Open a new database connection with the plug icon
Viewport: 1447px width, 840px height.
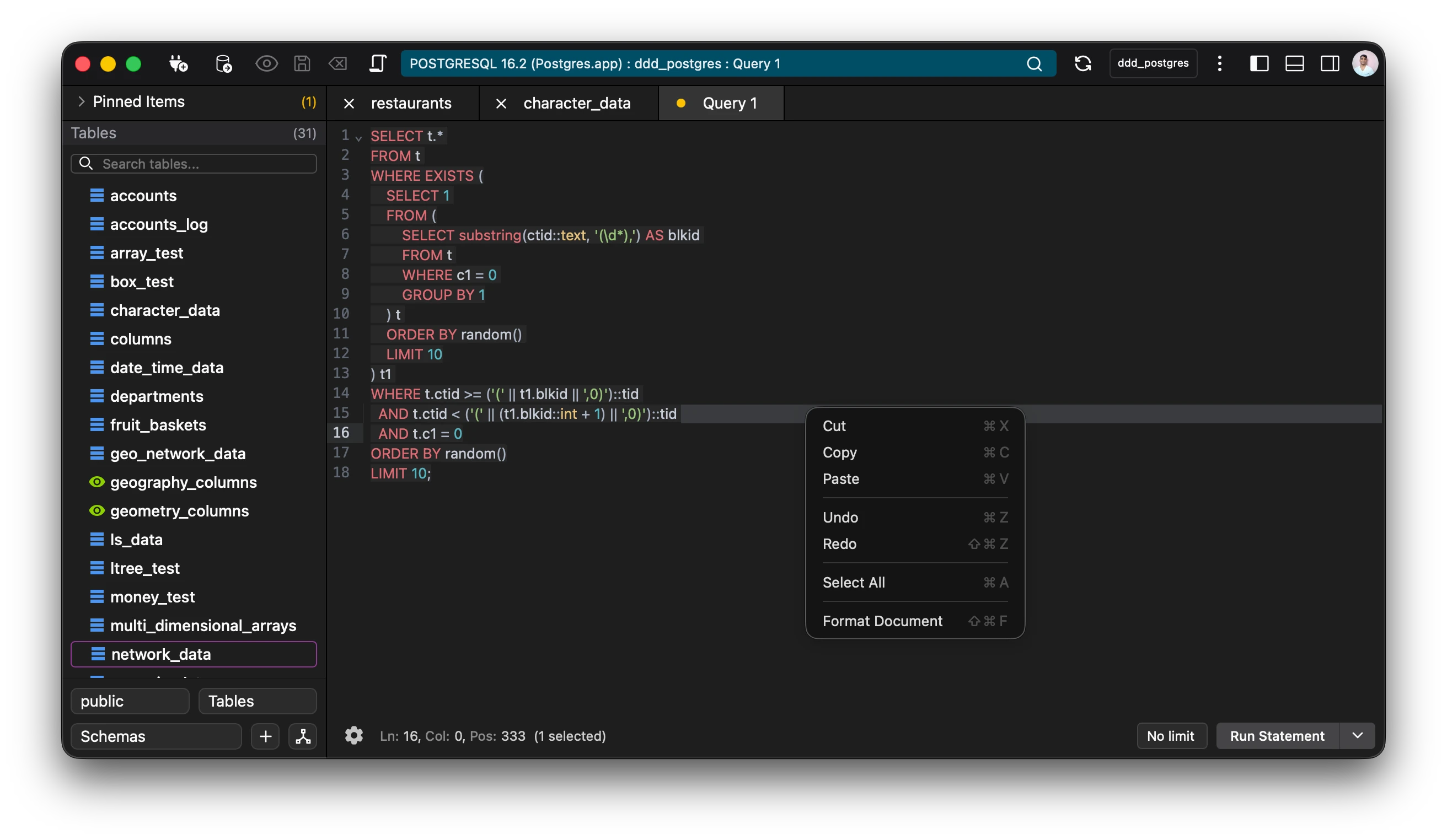pos(178,63)
